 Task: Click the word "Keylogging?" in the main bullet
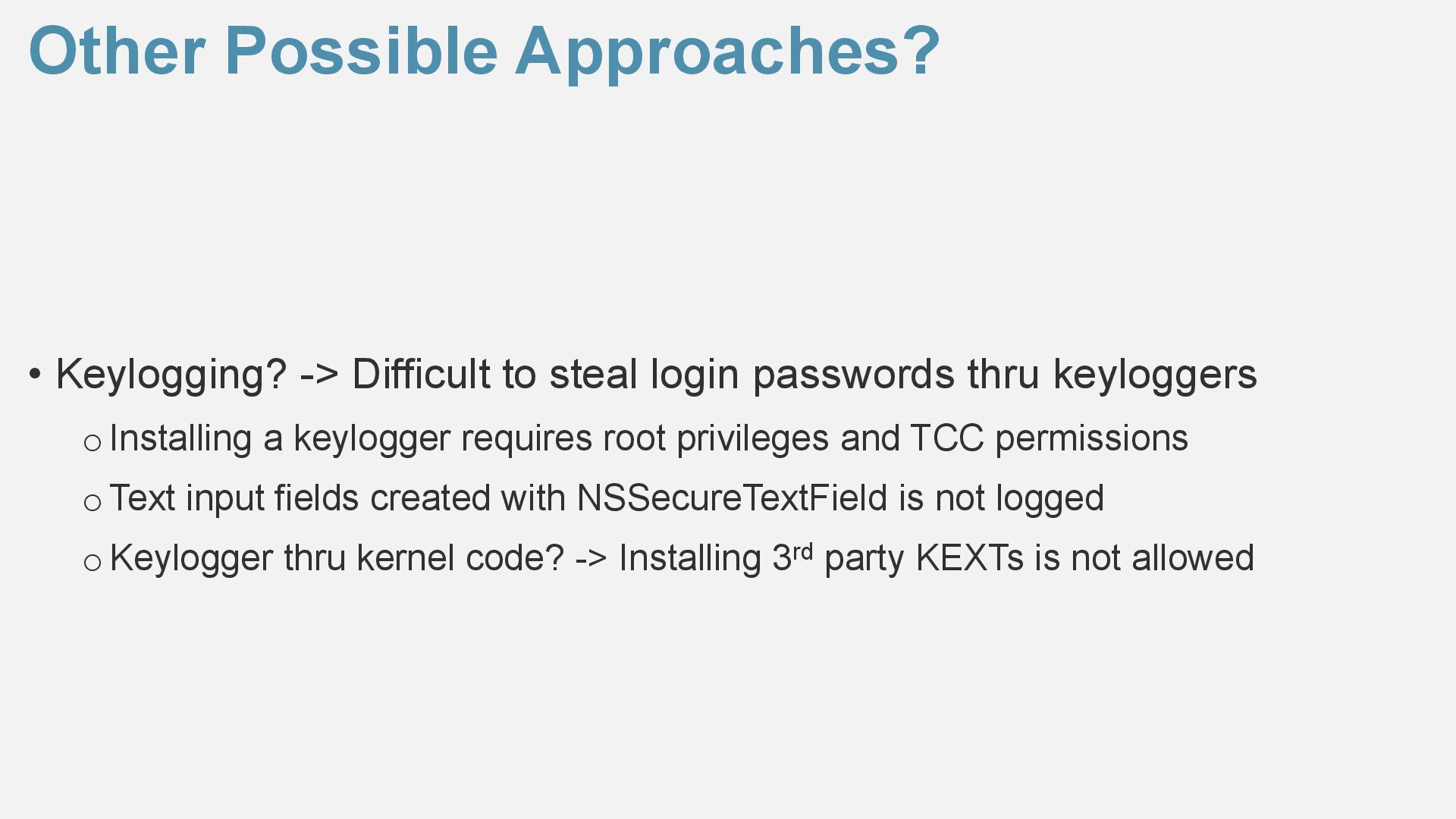171,375
